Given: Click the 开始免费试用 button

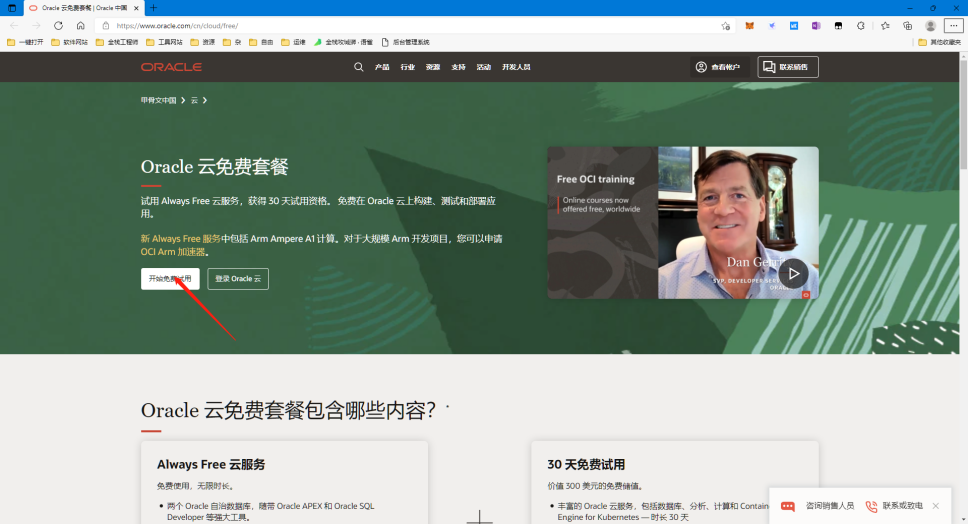Looking at the screenshot, I should [x=170, y=278].
